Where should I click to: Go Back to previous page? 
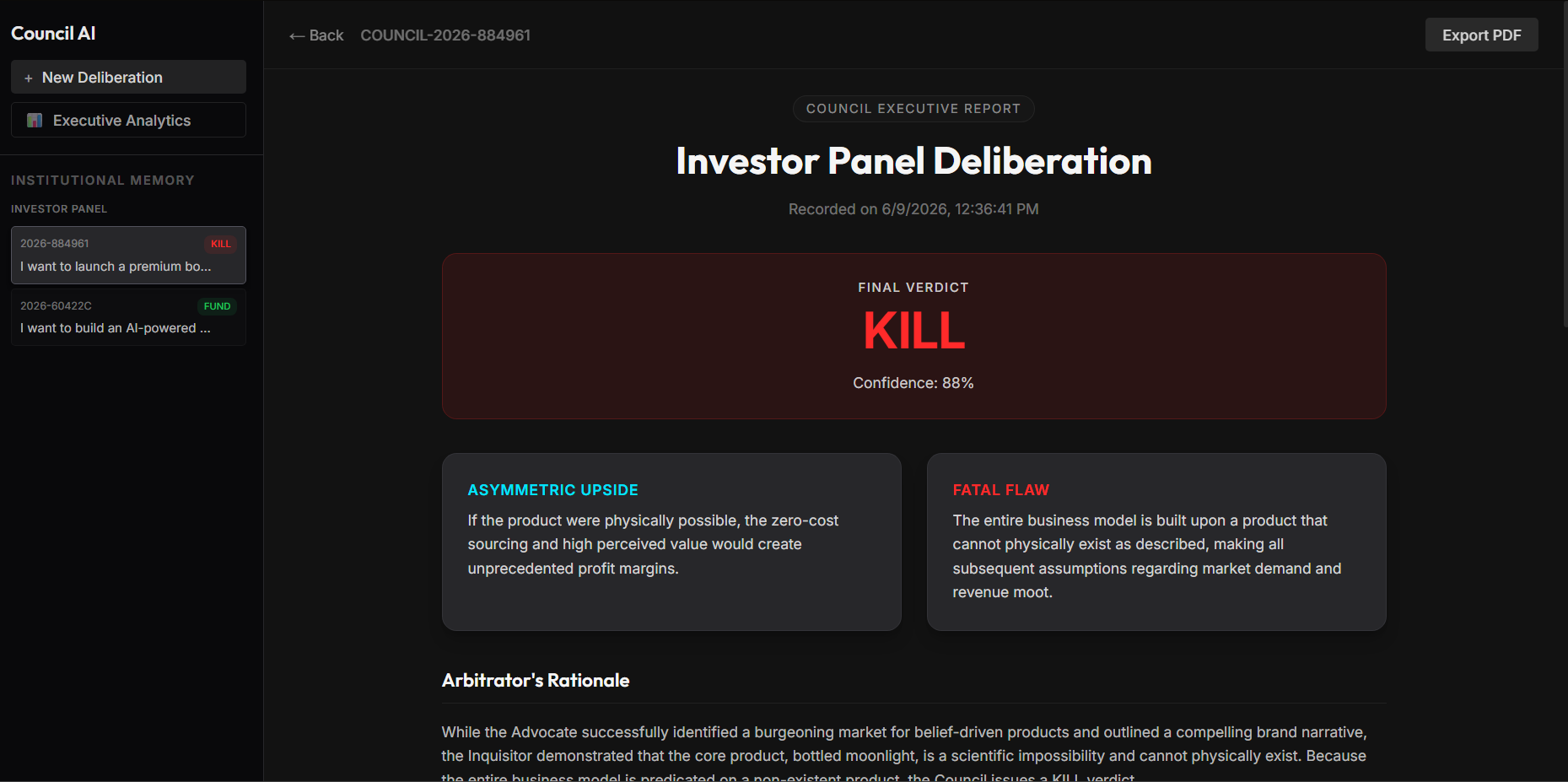point(316,35)
